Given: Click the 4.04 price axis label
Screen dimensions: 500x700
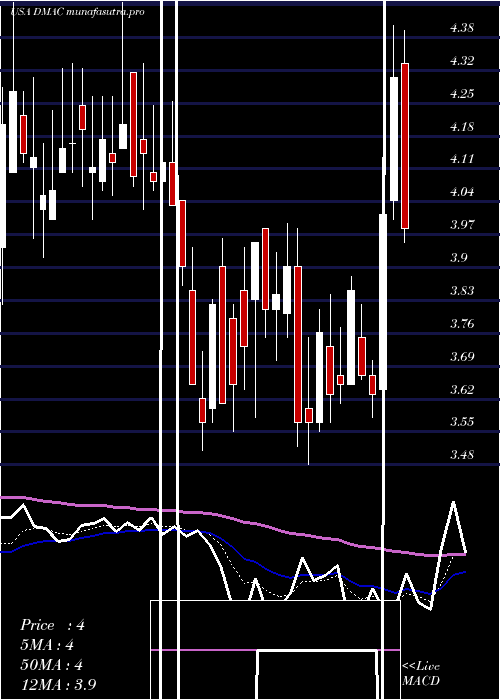Looking at the screenshot, I should pyautogui.click(x=462, y=192).
